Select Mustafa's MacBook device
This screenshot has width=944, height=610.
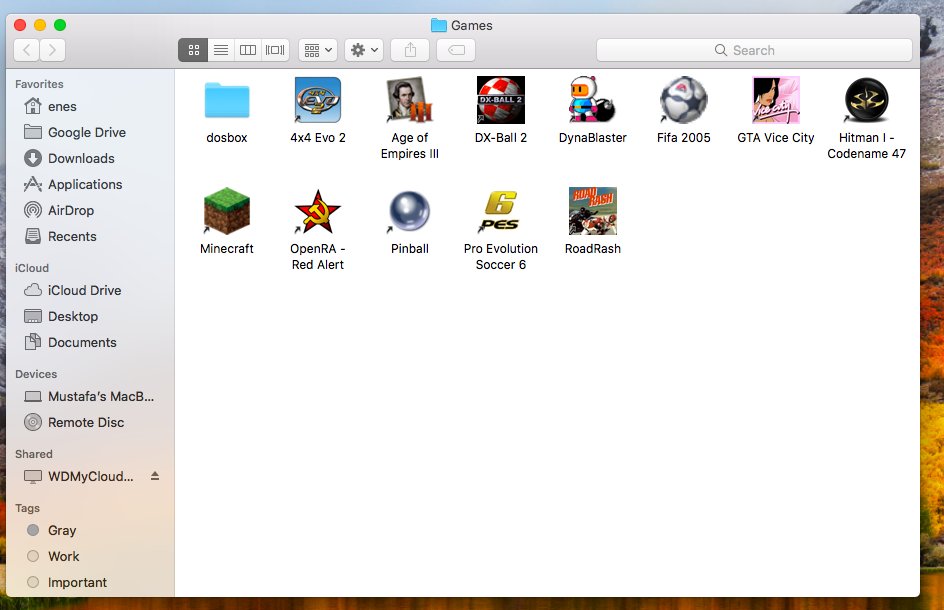pyautogui.click(x=90, y=396)
